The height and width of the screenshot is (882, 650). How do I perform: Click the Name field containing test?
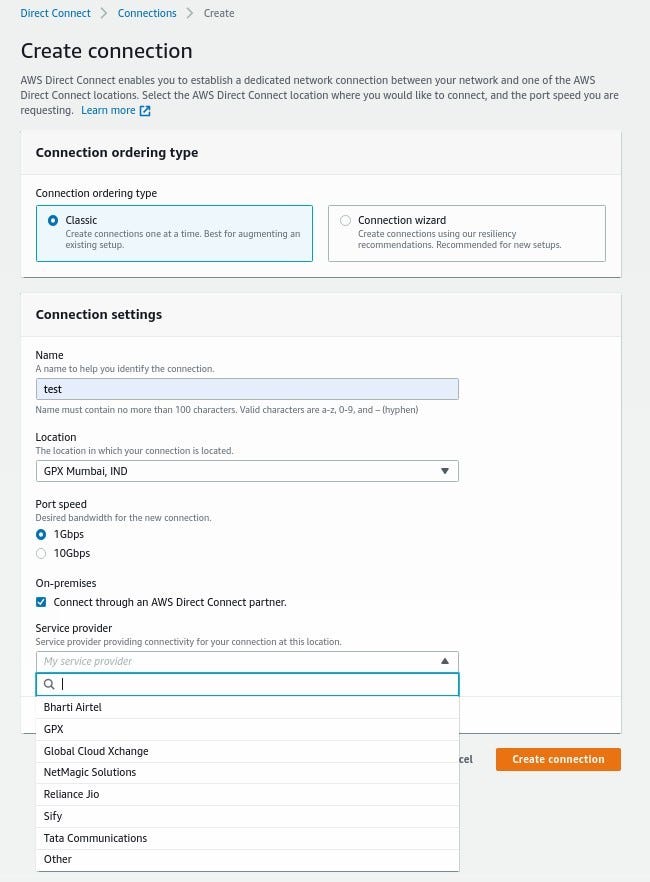(247, 389)
